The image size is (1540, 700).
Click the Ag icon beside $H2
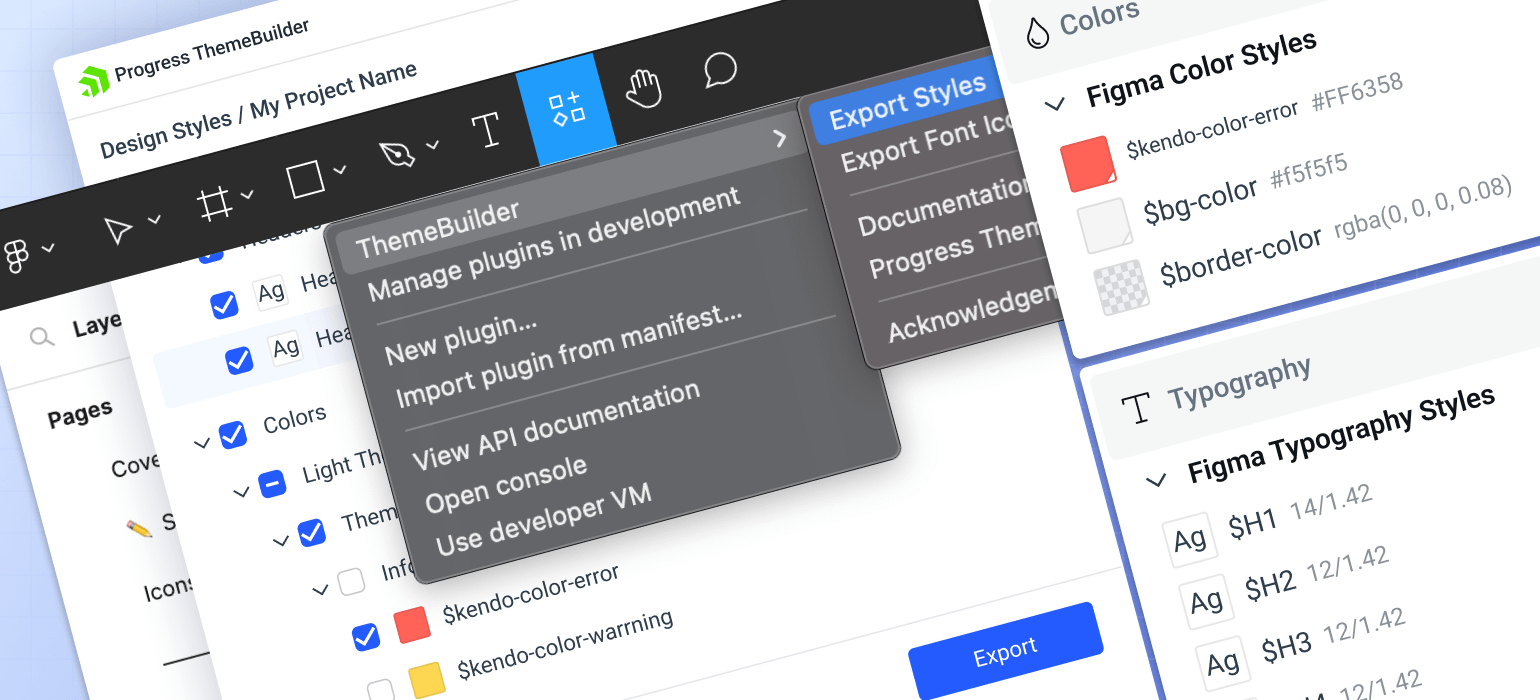(x=1206, y=600)
